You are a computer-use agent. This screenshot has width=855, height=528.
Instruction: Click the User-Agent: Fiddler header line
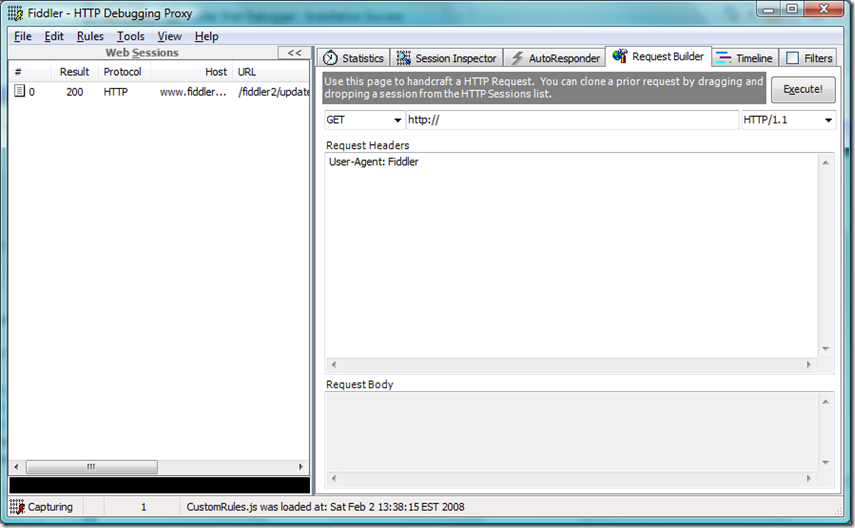pyautogui.click(x=374, y=161)
